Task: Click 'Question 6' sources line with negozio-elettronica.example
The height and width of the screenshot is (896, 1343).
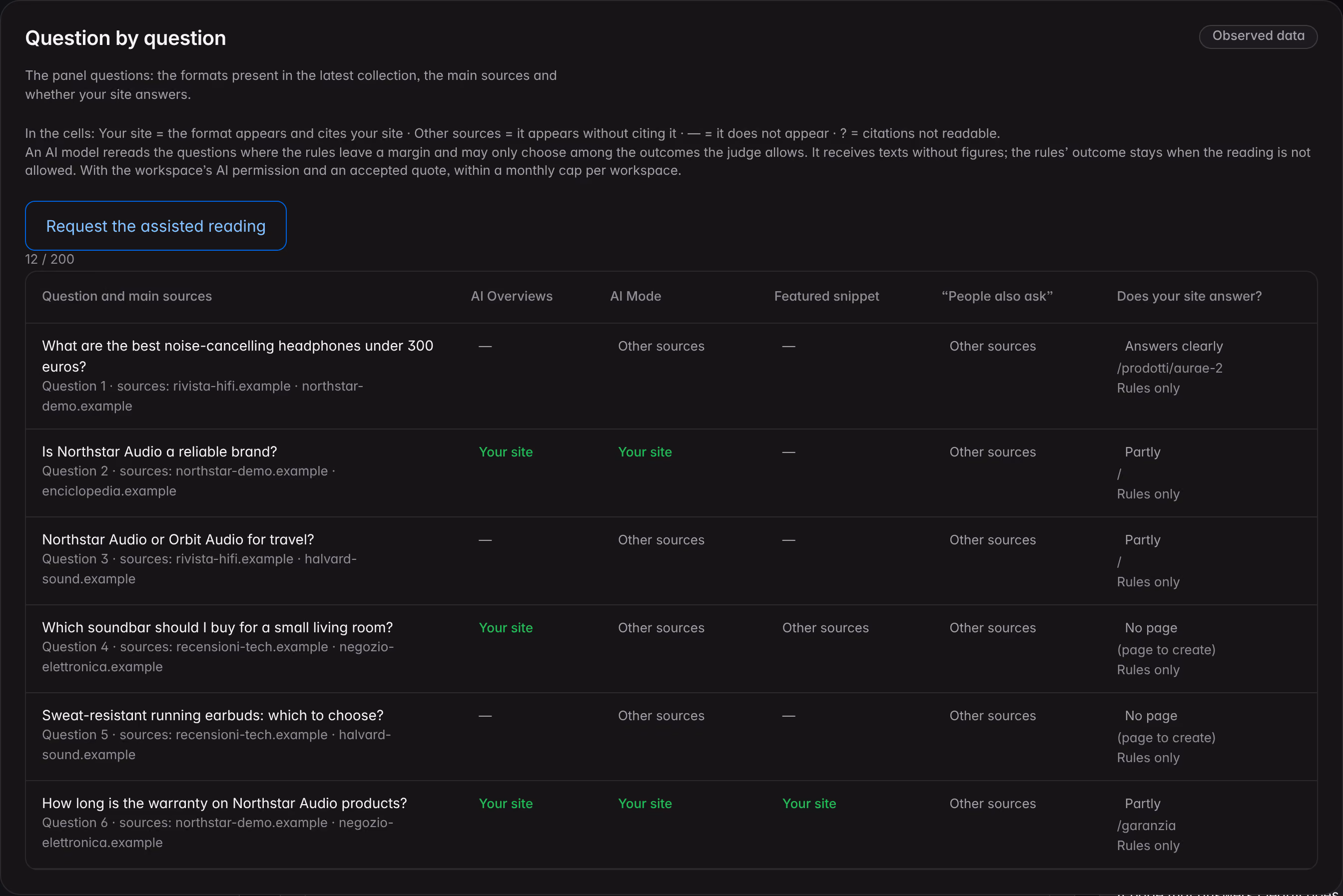Action: click(218, 833)
